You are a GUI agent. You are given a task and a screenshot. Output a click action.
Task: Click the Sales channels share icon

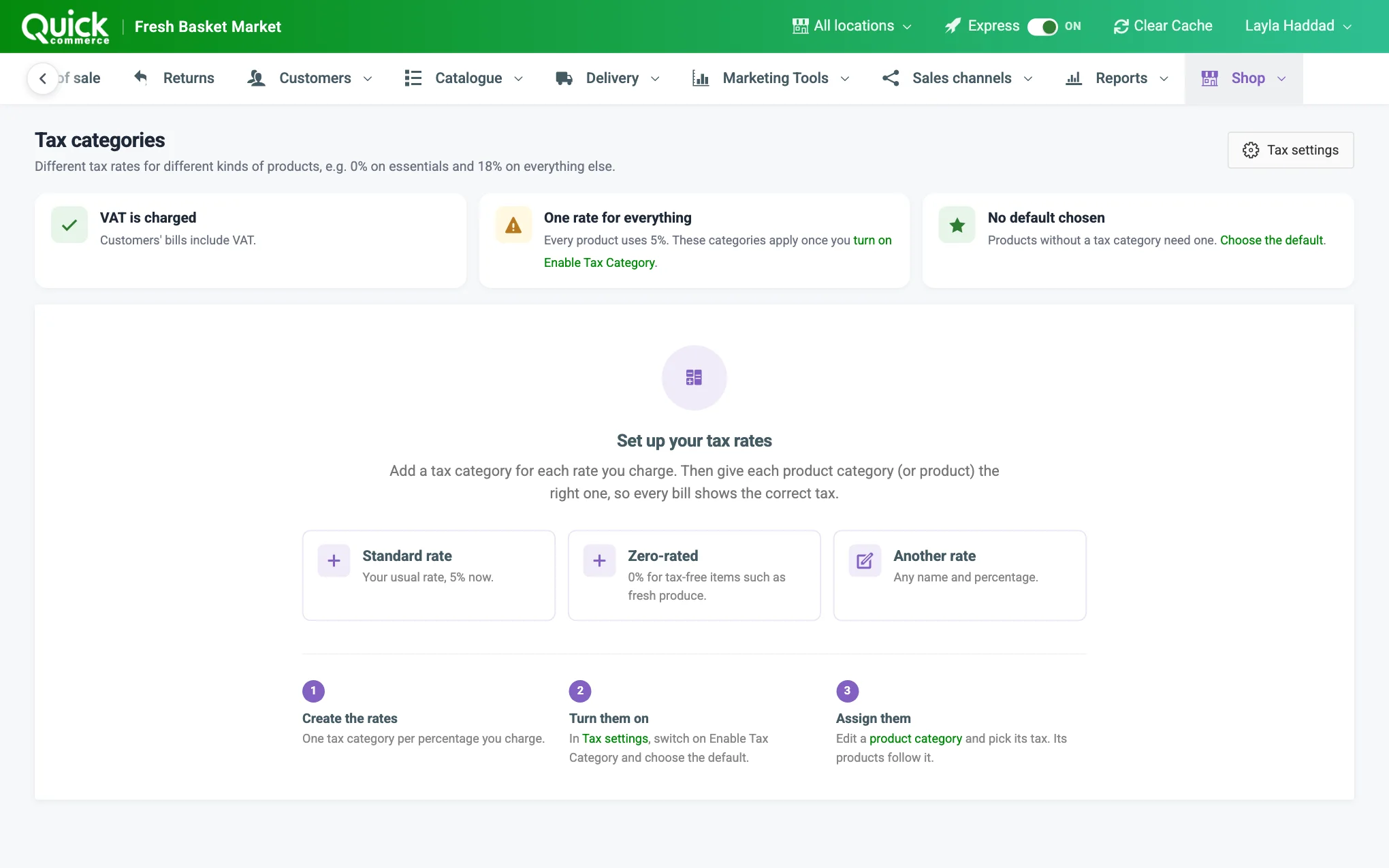coord(891,78)
